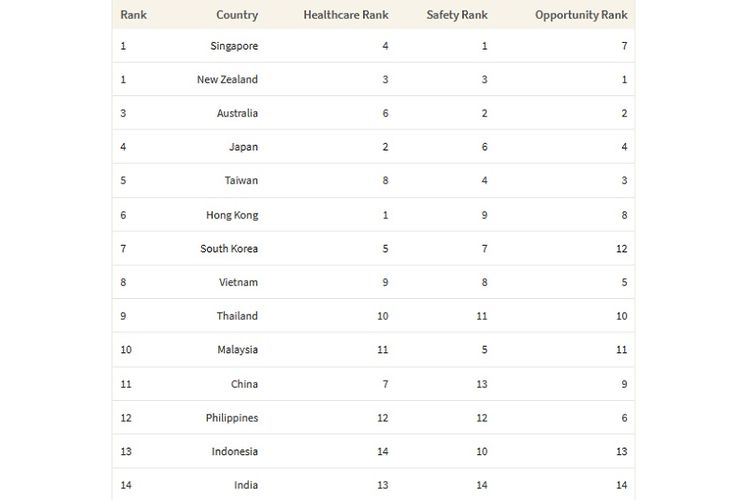This screenshot has height=500, width=750.
Task: Select the New Zealand country cell
Action: coord(227,79)
